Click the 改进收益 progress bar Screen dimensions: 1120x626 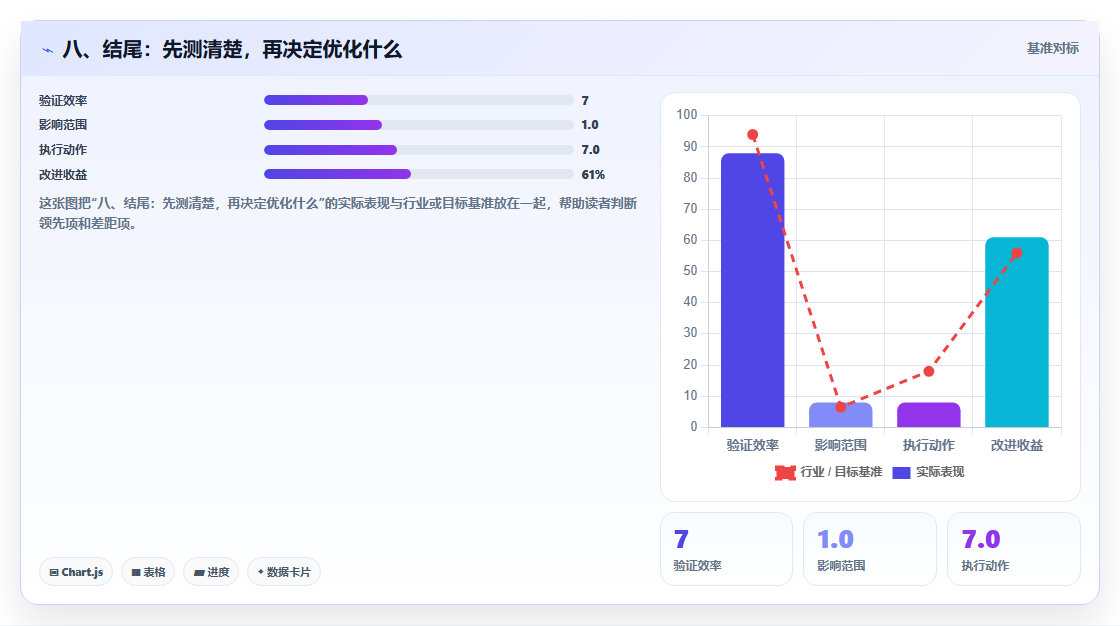419,174
